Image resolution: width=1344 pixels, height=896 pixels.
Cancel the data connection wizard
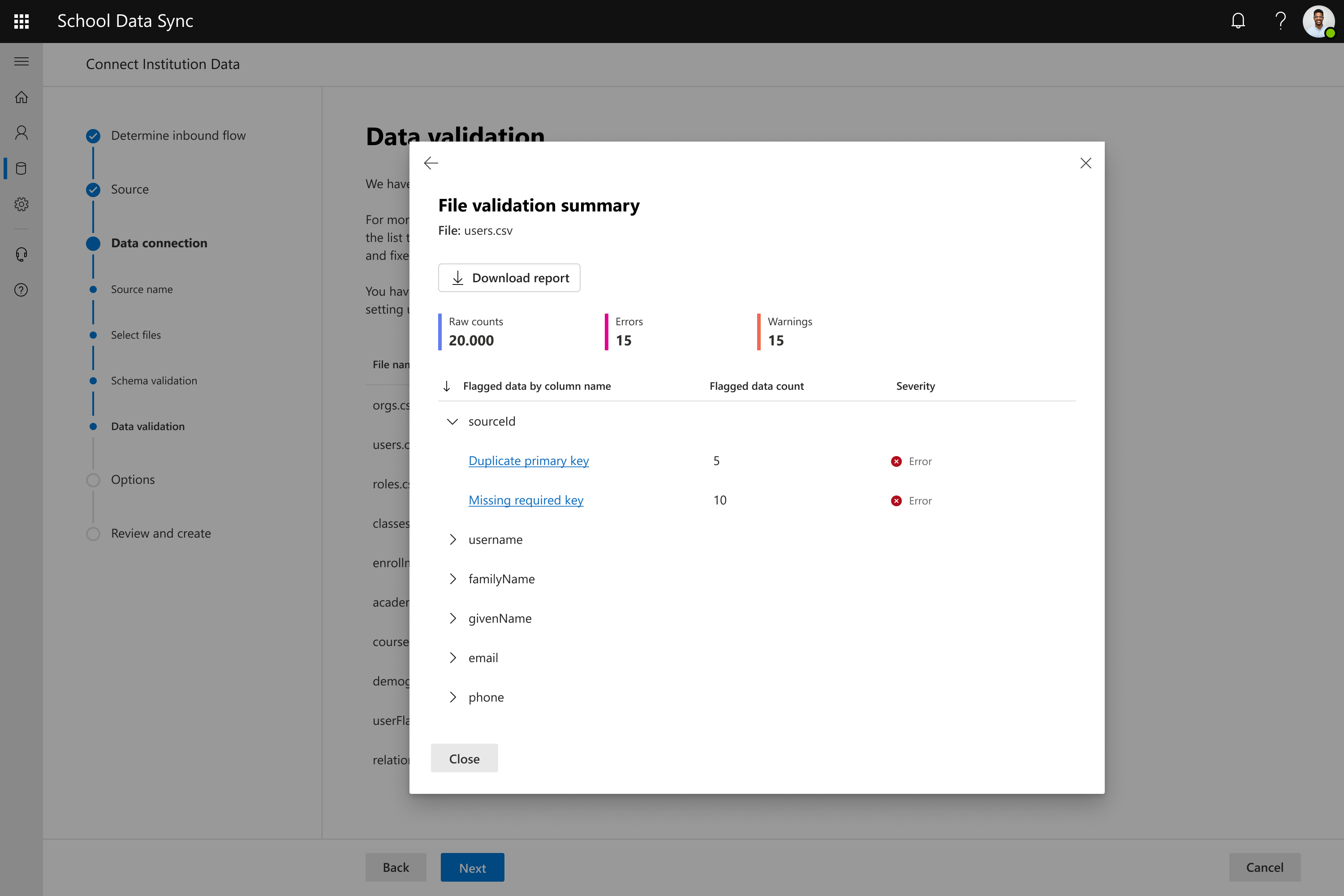[x=1265, y=867]
